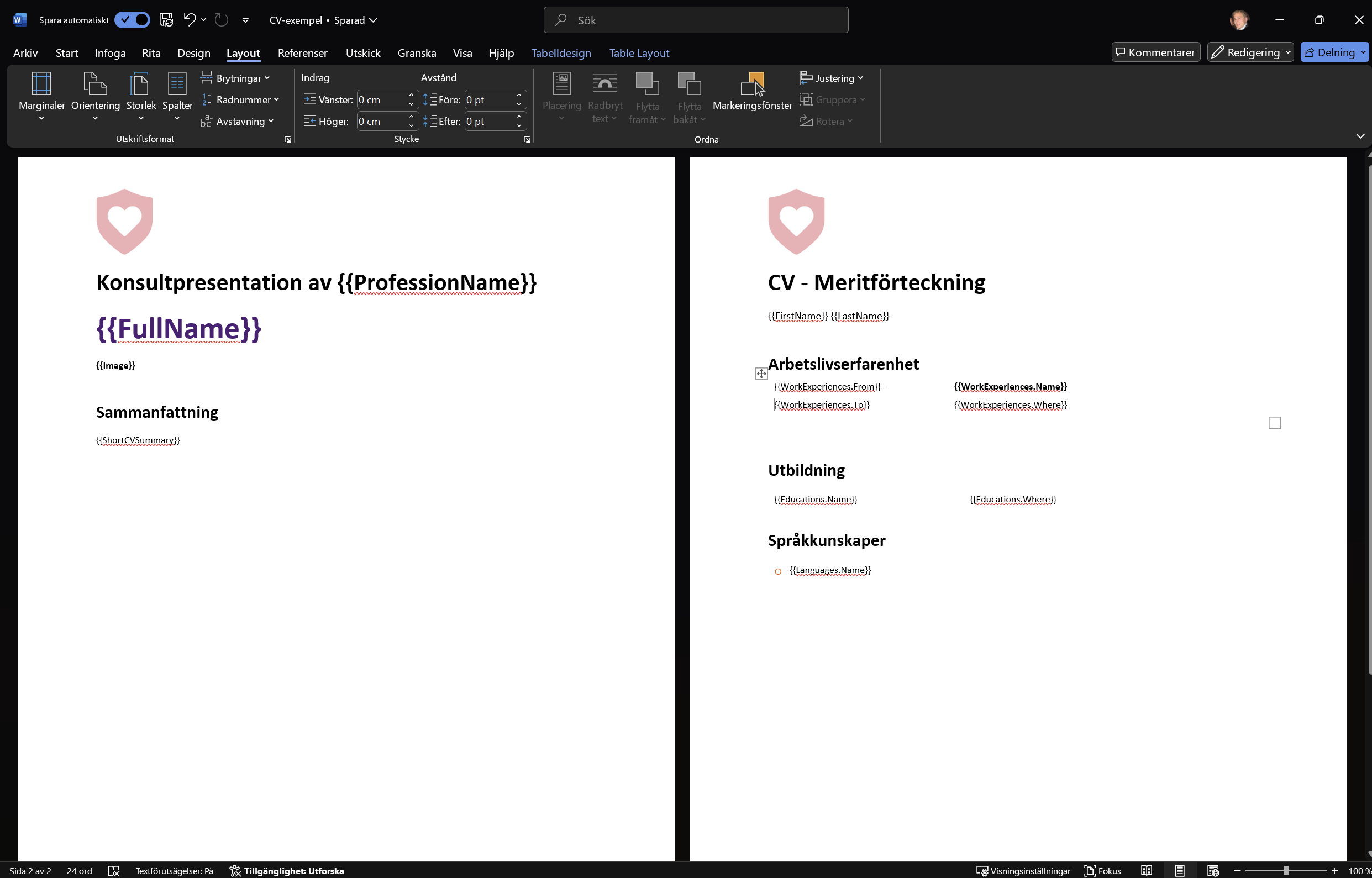The width and height of the screenshot is (1372, 878).
Task: Switch to the Referenser tab
Action: point(302,53)
